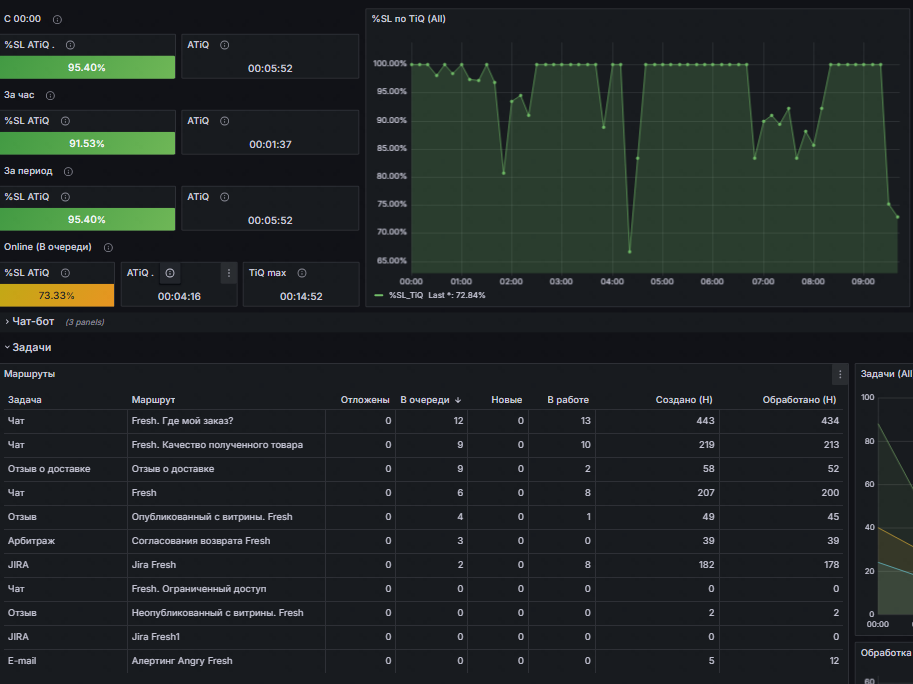Image resolution: width=913 pixels, height=684 pixels.
Task: Click info icon beside "С 00:00" heading
Action: [x=57, y=20]
